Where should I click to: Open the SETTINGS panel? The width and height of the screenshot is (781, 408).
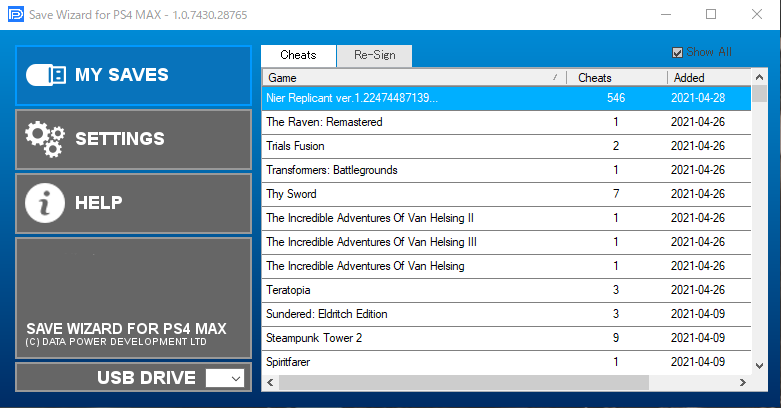coord(133,139)
